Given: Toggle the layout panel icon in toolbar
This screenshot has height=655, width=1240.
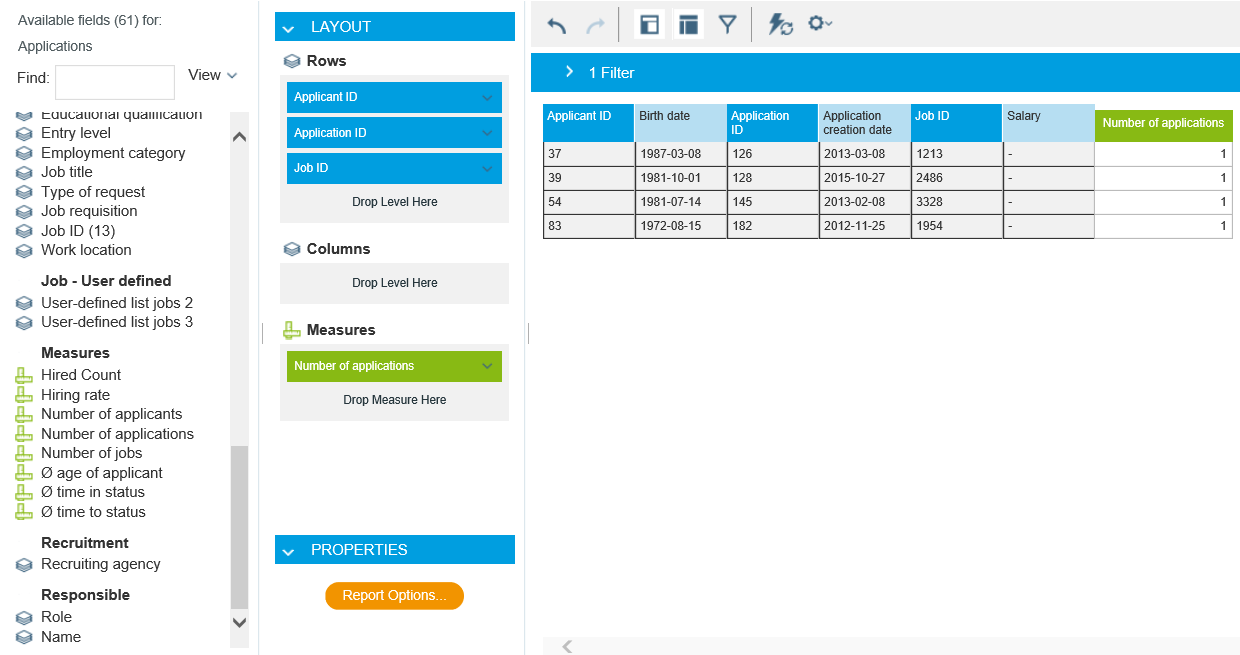Looking at the screenshot, I should click(688, 25).
